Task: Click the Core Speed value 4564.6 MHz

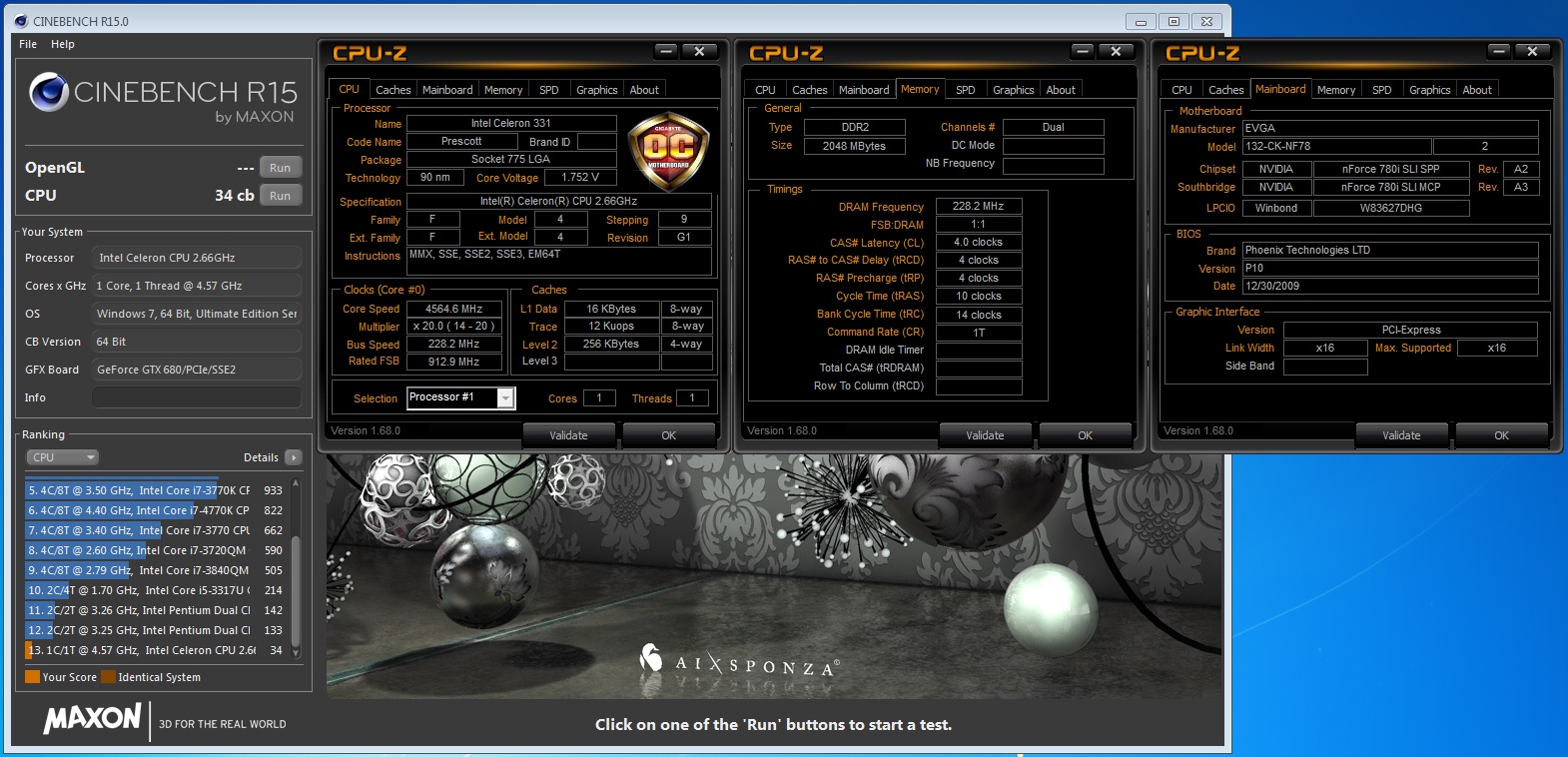Action: point(453,309)
